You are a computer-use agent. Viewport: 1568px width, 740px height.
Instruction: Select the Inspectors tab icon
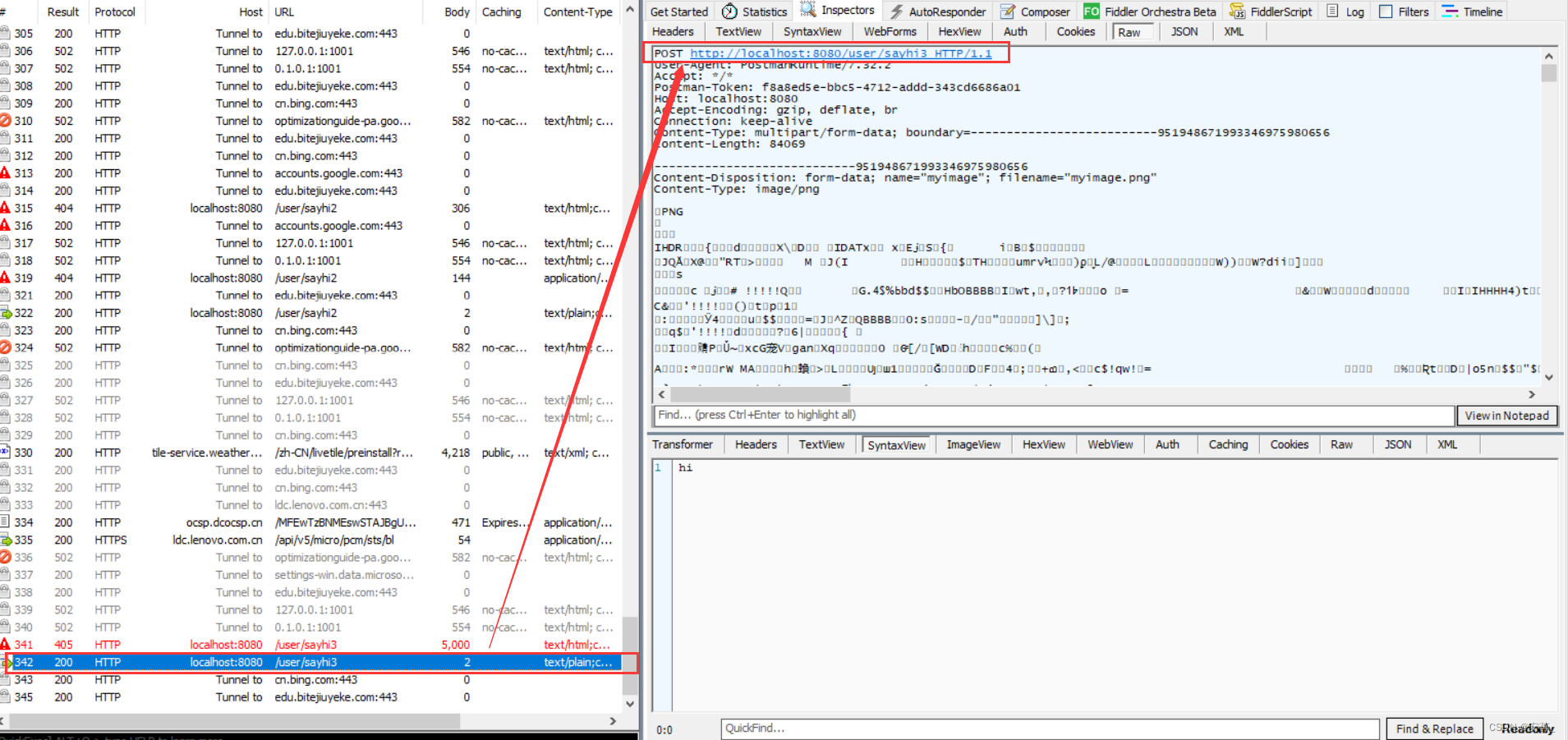click(808, 10)
